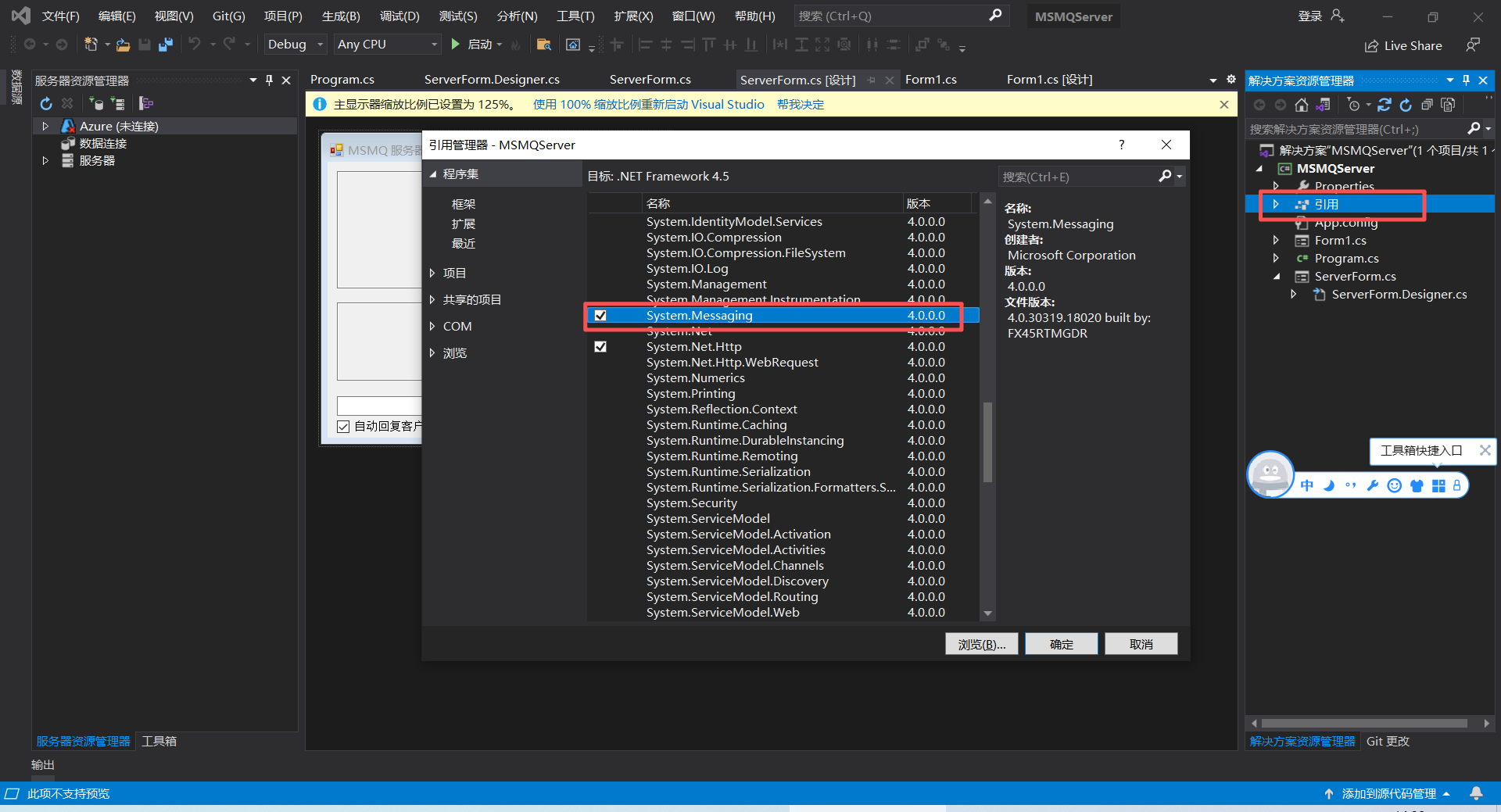The width and height of the screenshot is (1501, 812).
Task: Open the 文件(F) menu
Action: (60, 16)
